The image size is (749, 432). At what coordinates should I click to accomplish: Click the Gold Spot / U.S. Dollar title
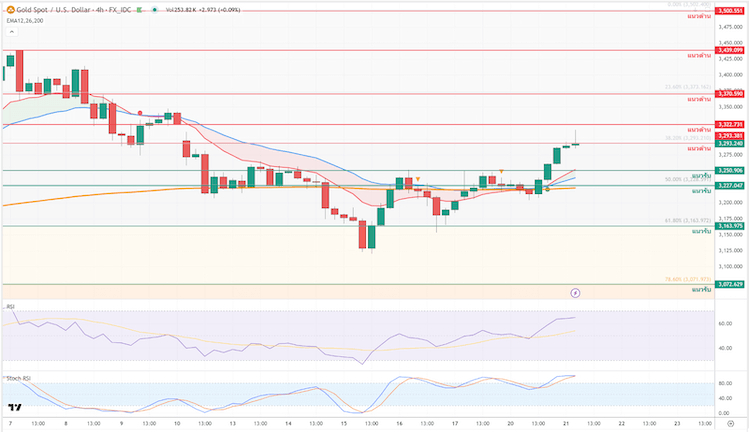(54, 10)
